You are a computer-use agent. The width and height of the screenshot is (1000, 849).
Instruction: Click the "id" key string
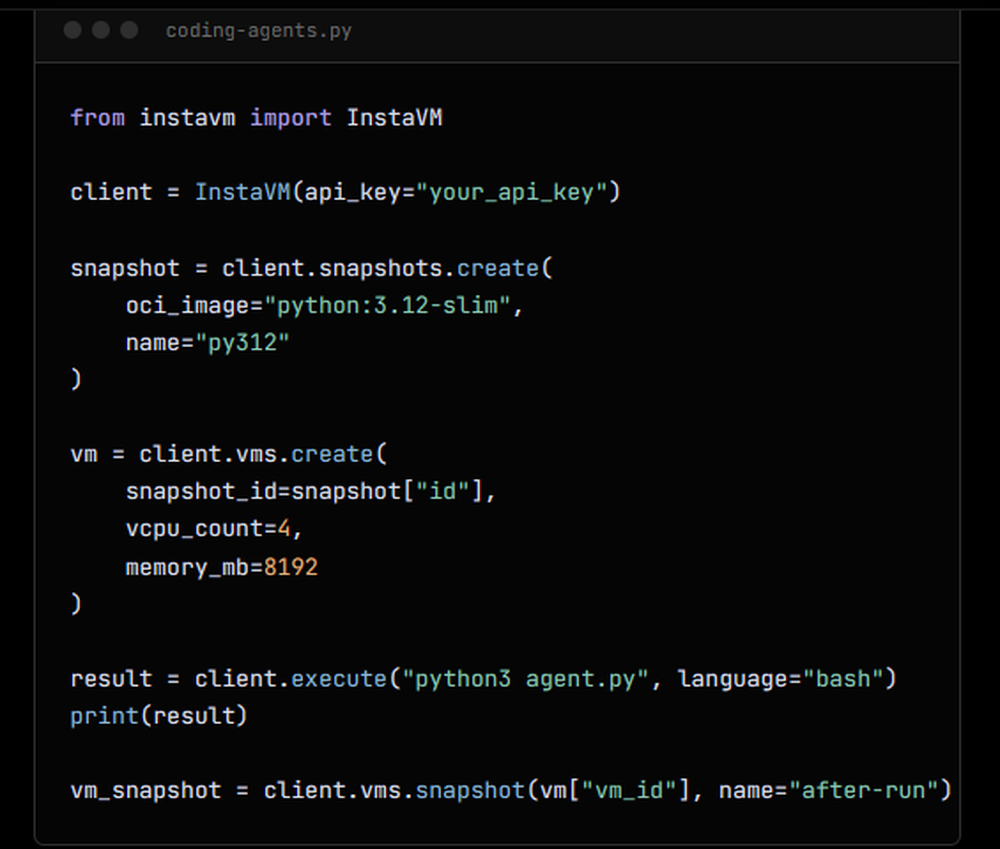coord(443,491)
